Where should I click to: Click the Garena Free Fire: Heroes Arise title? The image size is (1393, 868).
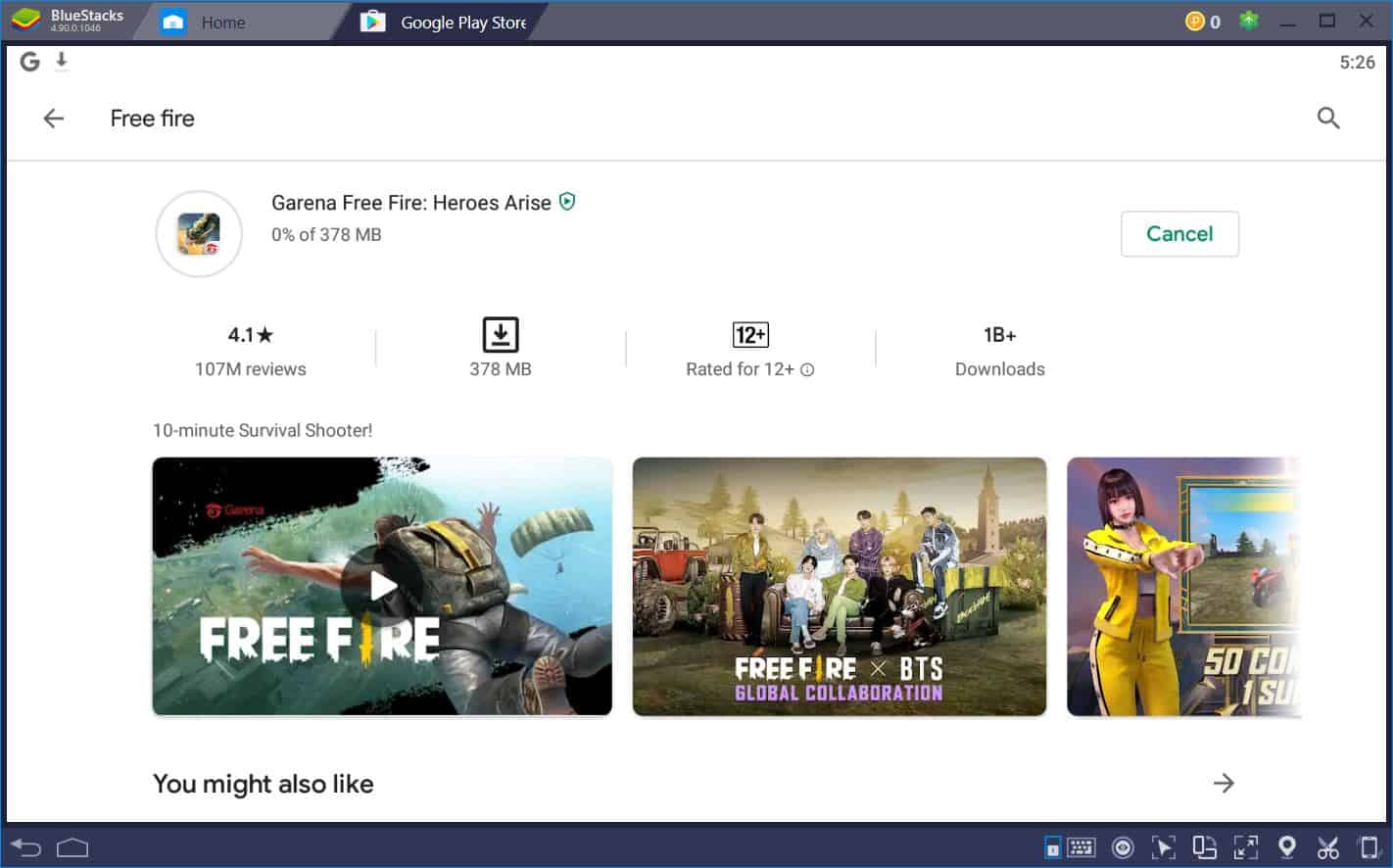point(411,203)
